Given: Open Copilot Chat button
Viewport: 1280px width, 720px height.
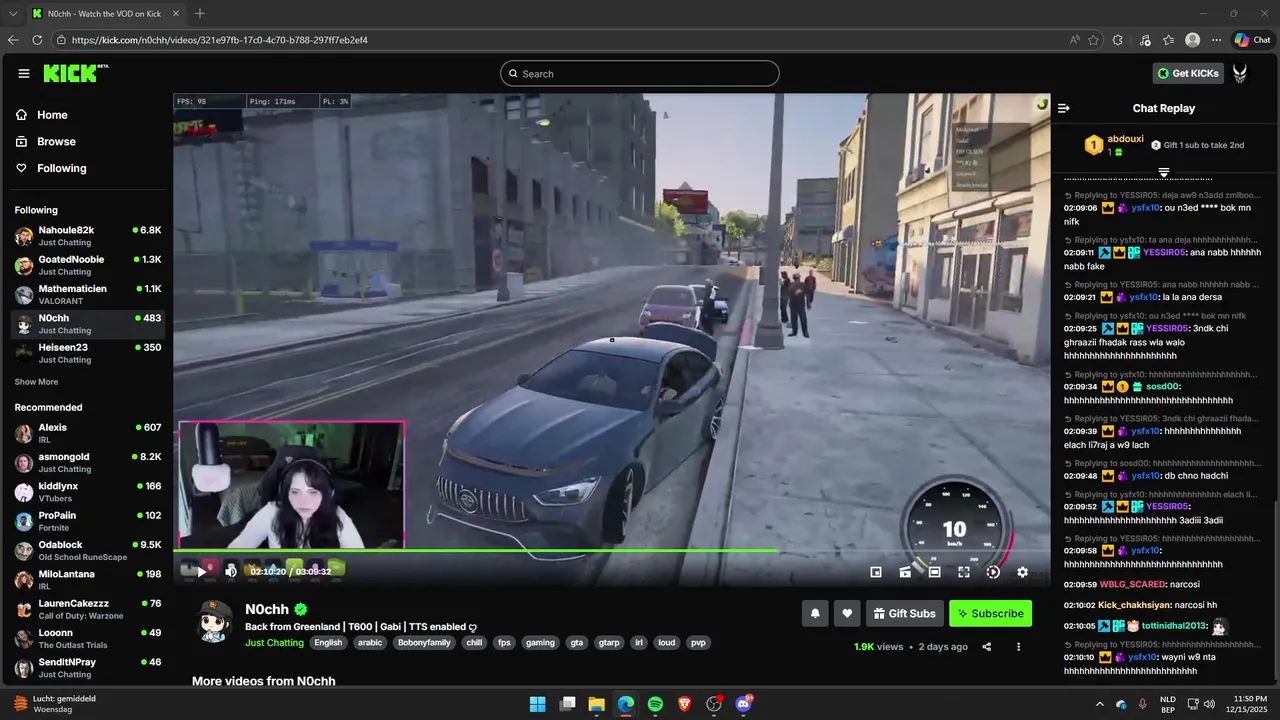Looking at the screenshot, I should [x=1252, y=40].
